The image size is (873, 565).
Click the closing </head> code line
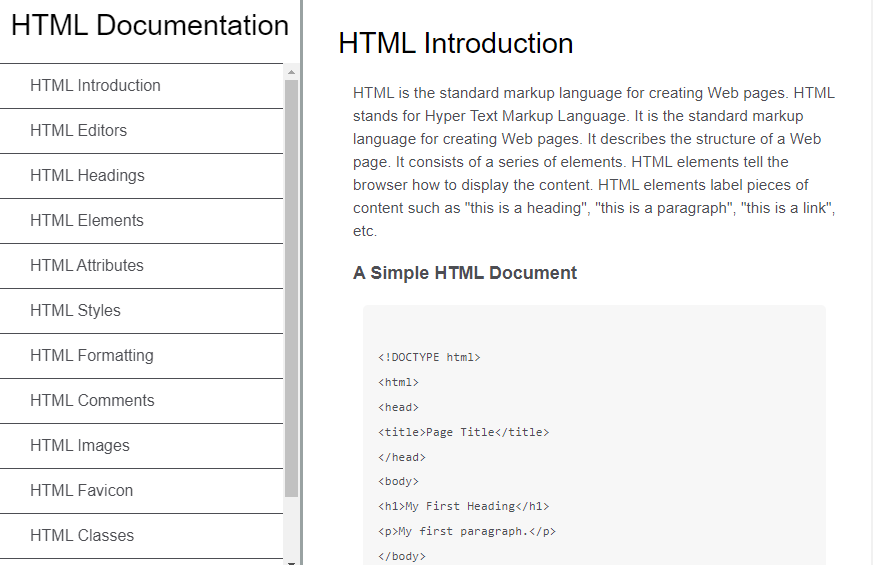click(402, 458)
